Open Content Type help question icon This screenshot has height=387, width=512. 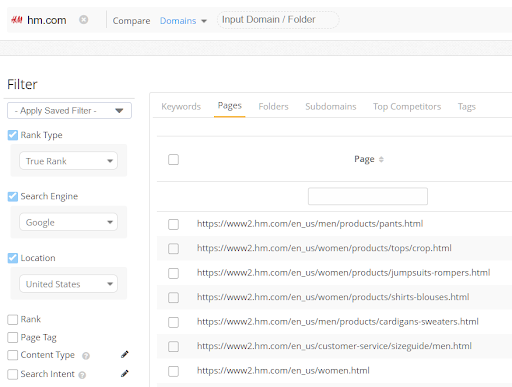pos(86,356)
